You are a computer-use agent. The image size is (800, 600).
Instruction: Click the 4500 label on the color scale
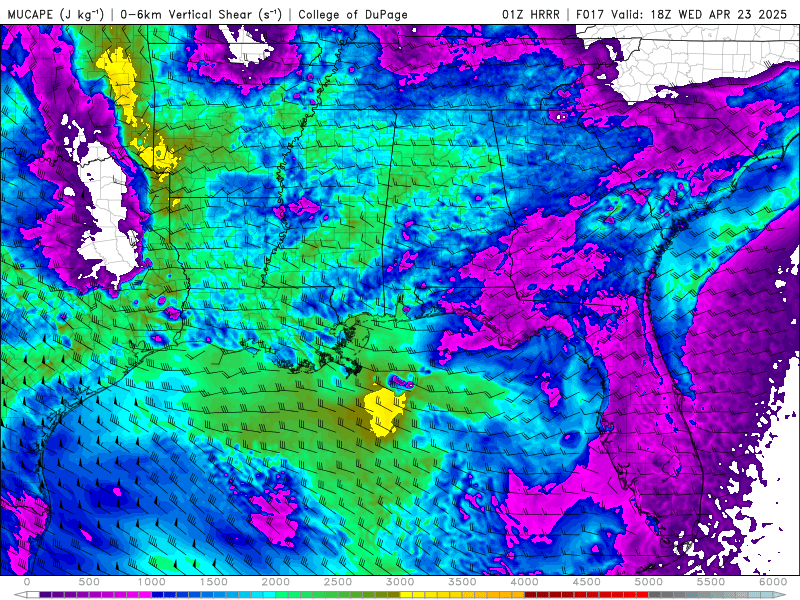pyautogui.click(x=587, y=582)
